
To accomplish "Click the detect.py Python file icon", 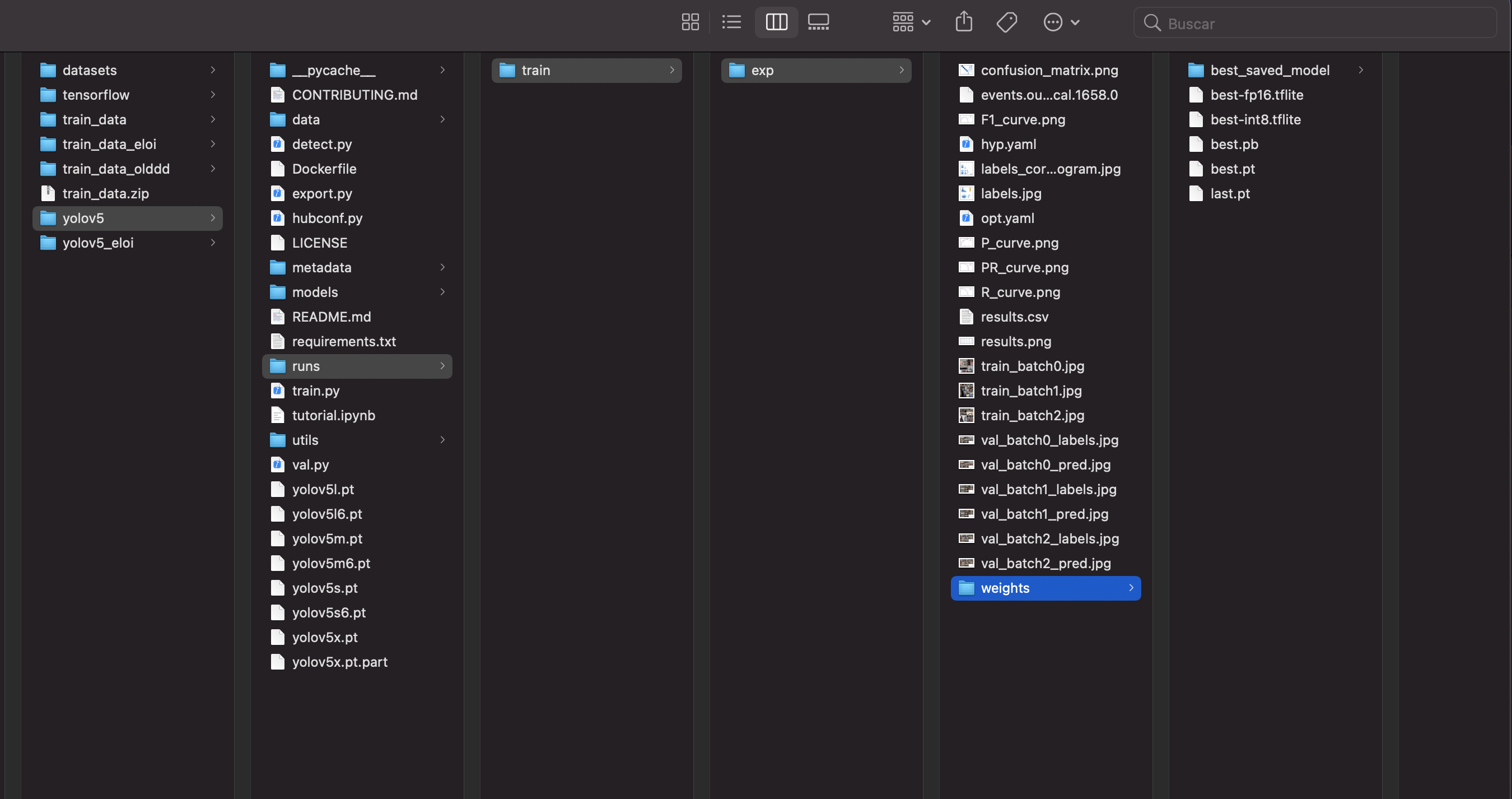I will tap(278, 144).
